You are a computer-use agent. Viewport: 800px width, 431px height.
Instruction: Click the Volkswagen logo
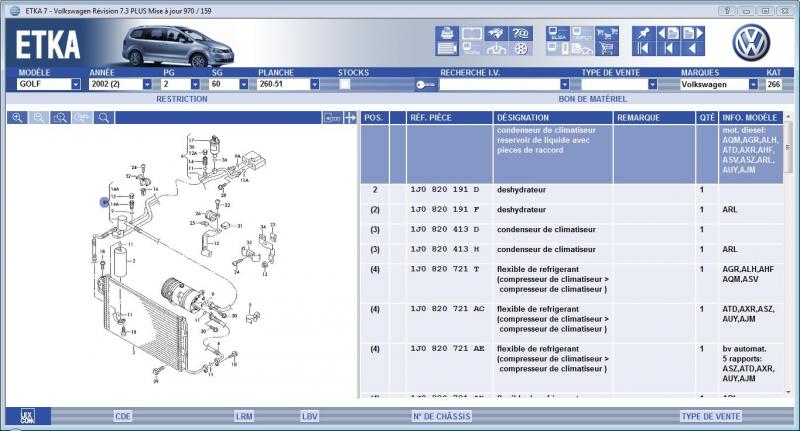coord(751,43)
